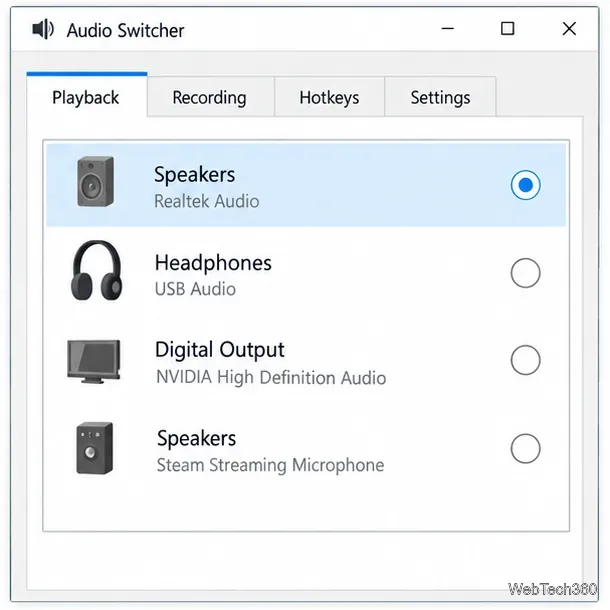
Task: Choose the Digital Output radio button
Action: 525,360
